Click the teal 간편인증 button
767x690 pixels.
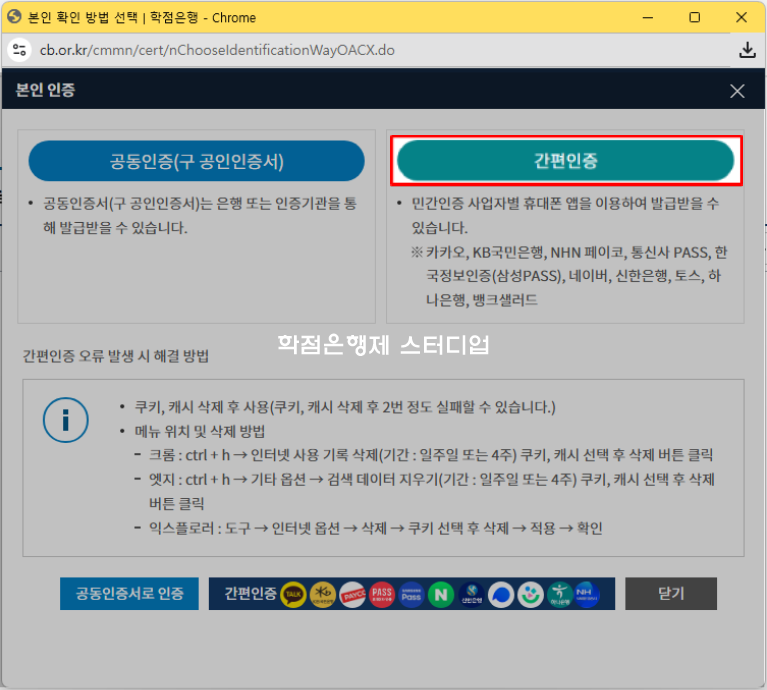tap(566, 161)
